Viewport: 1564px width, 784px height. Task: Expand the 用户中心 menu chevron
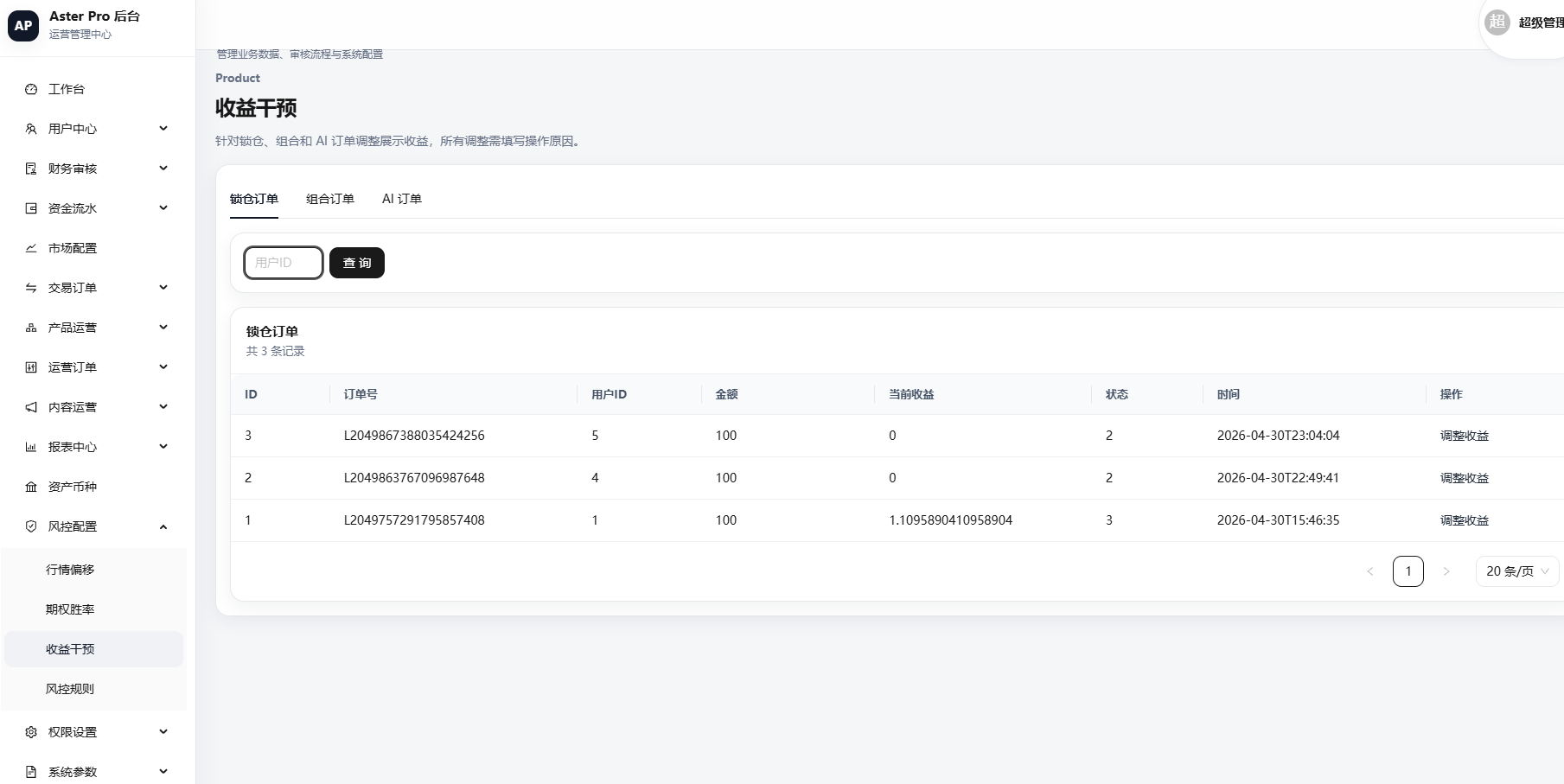click(163, 129)
